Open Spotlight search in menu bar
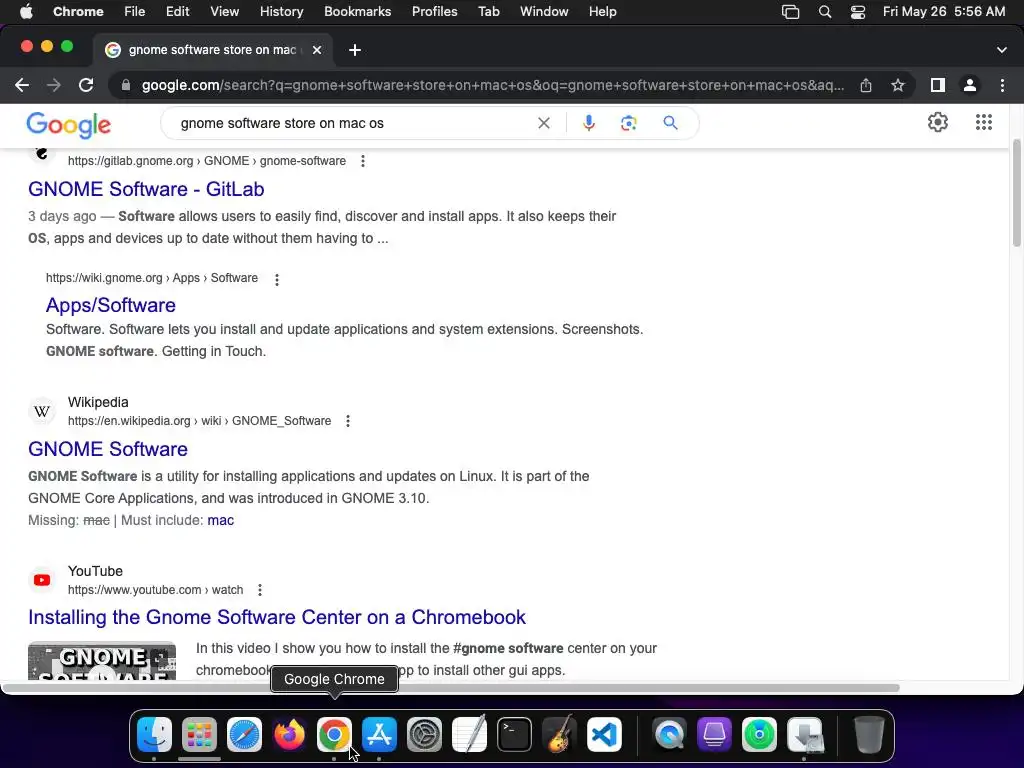 click(825, 12)
